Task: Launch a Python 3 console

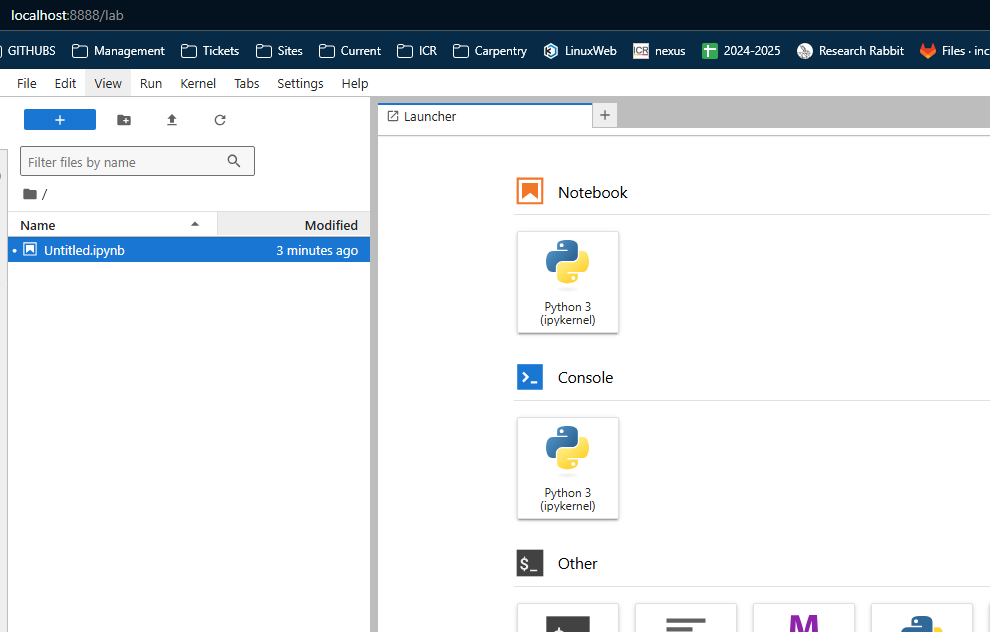Action: tap(568, 468)
